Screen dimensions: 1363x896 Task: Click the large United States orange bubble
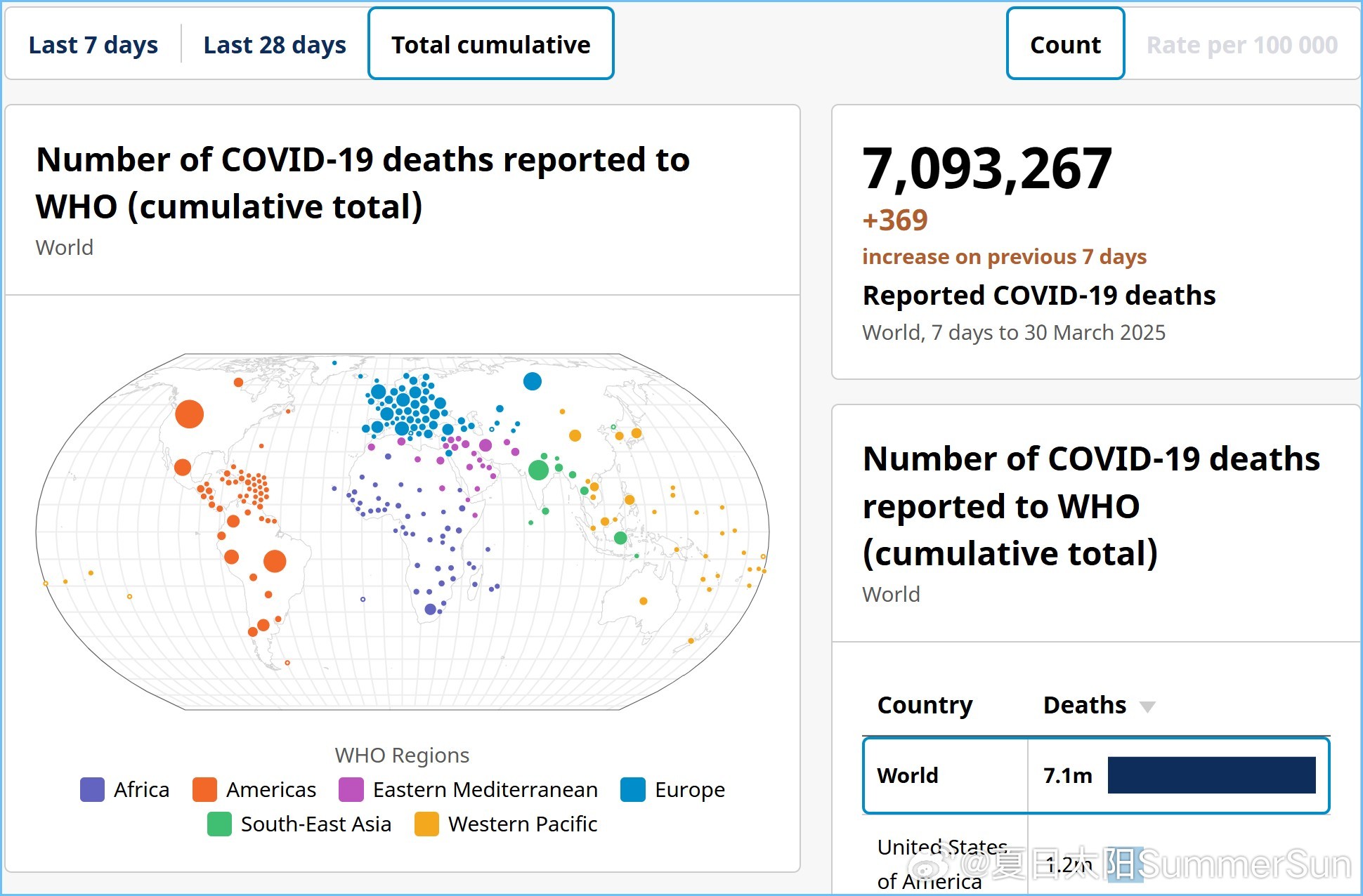coord(189,414)
